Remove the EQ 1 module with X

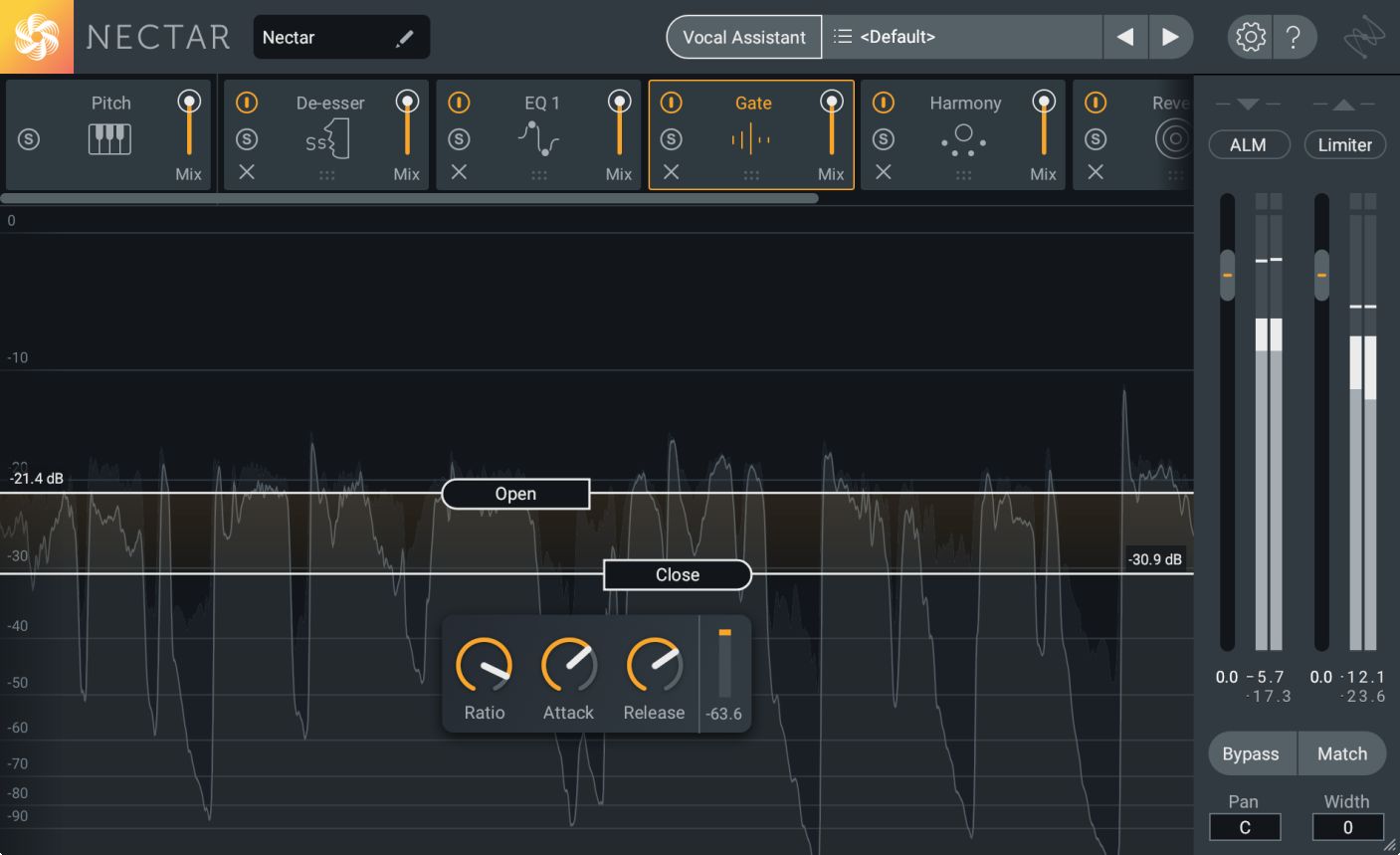point(459,172)
